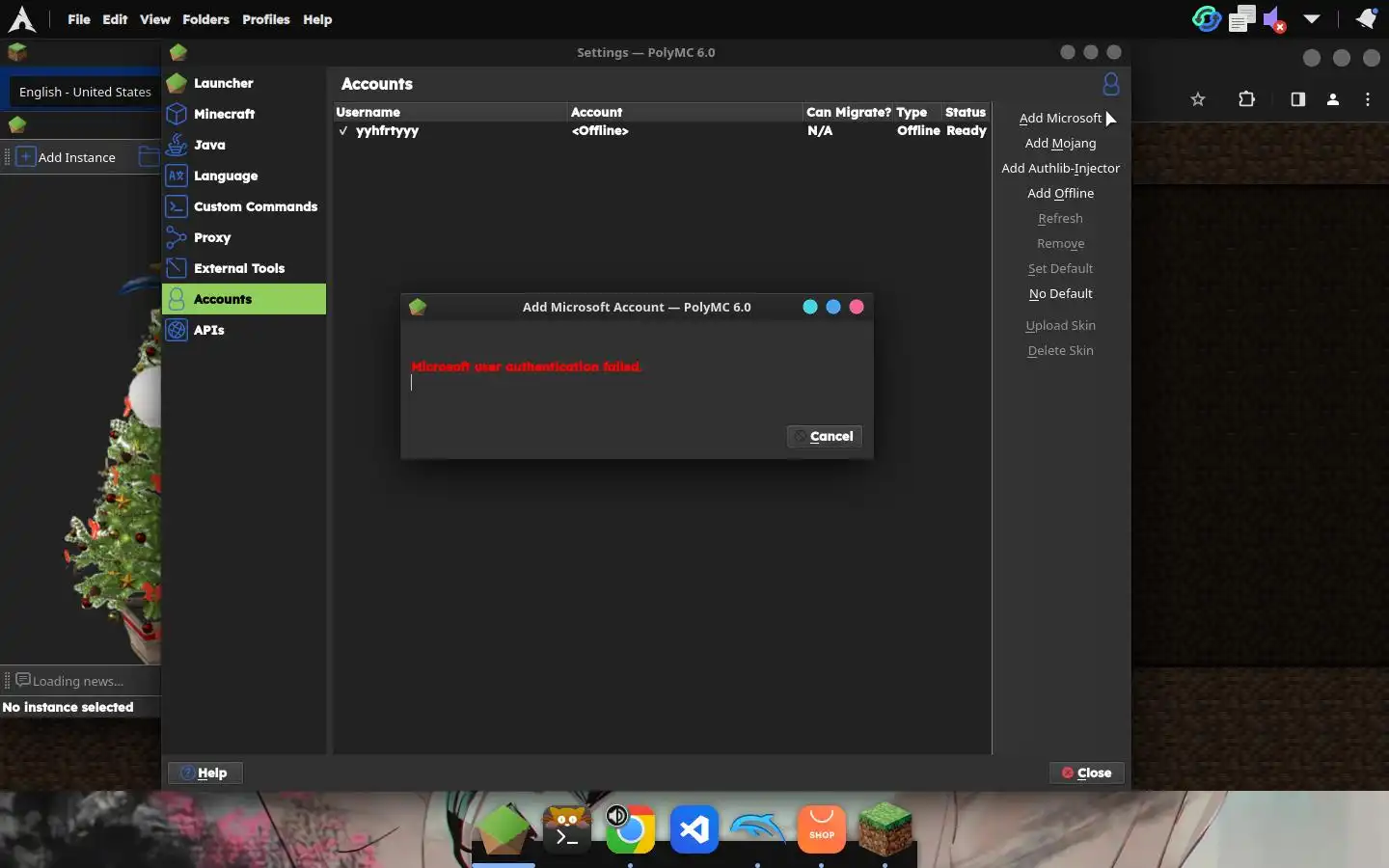Click the Add Offline account button
The width and height of the screenshot is (1389, 868).
click(1060, 193)
